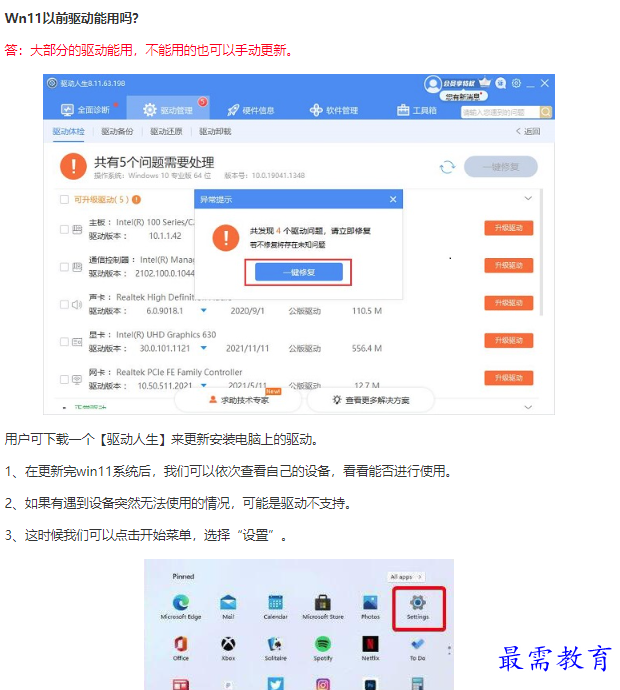Open the To Do app icon
The image size is (620, 690).
418,644
